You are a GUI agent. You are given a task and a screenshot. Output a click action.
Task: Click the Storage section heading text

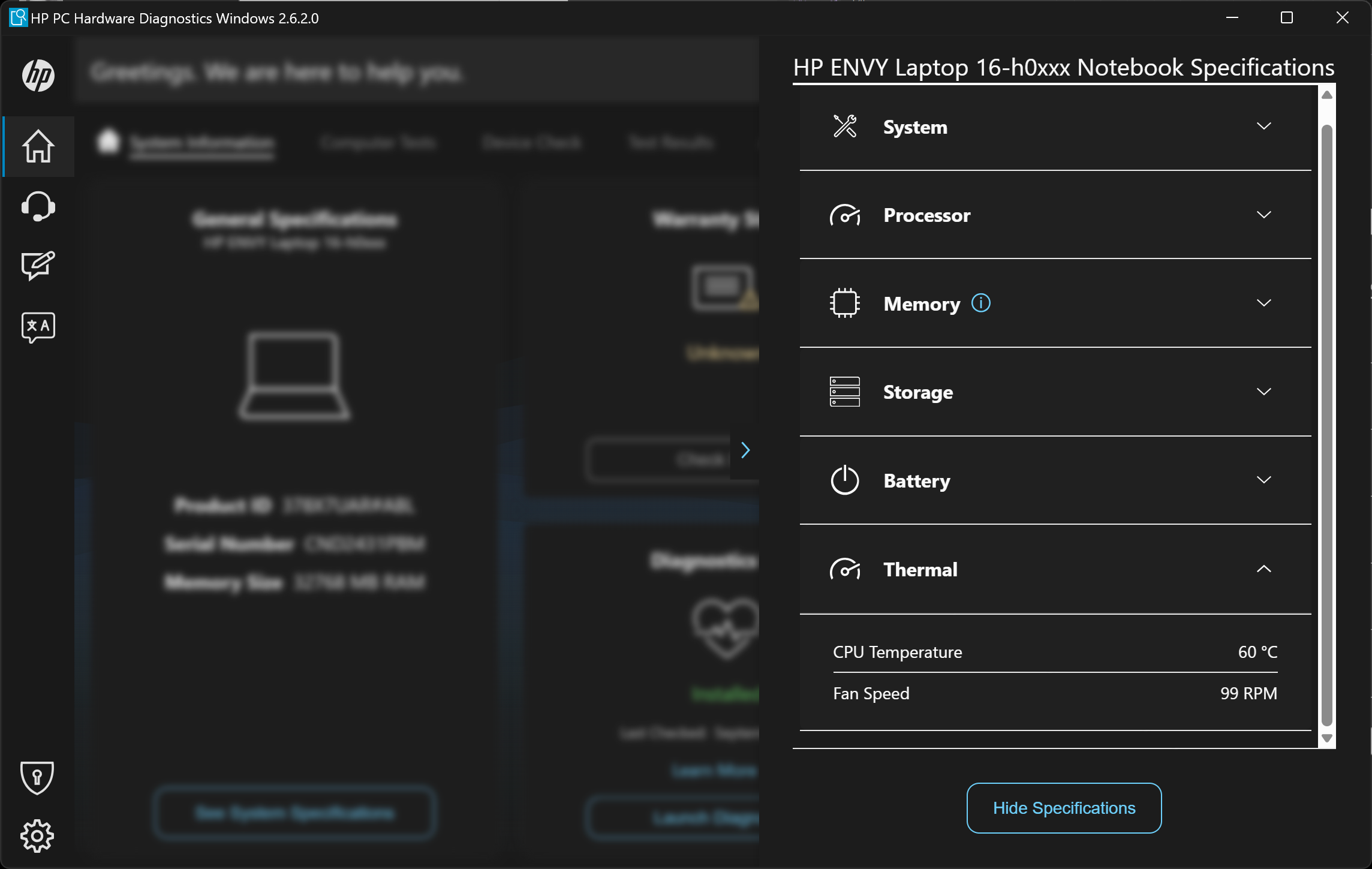click(x=918, y=392)
